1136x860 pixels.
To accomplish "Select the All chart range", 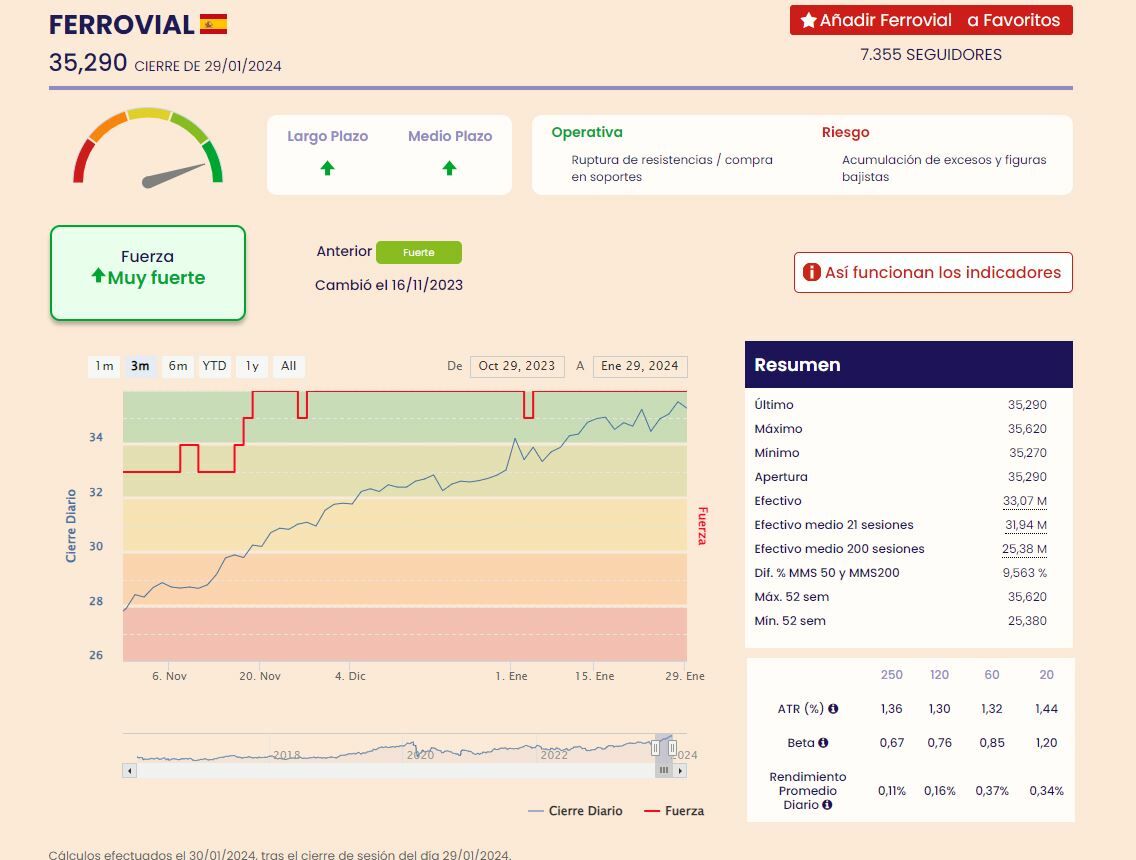I will (288, 366).
